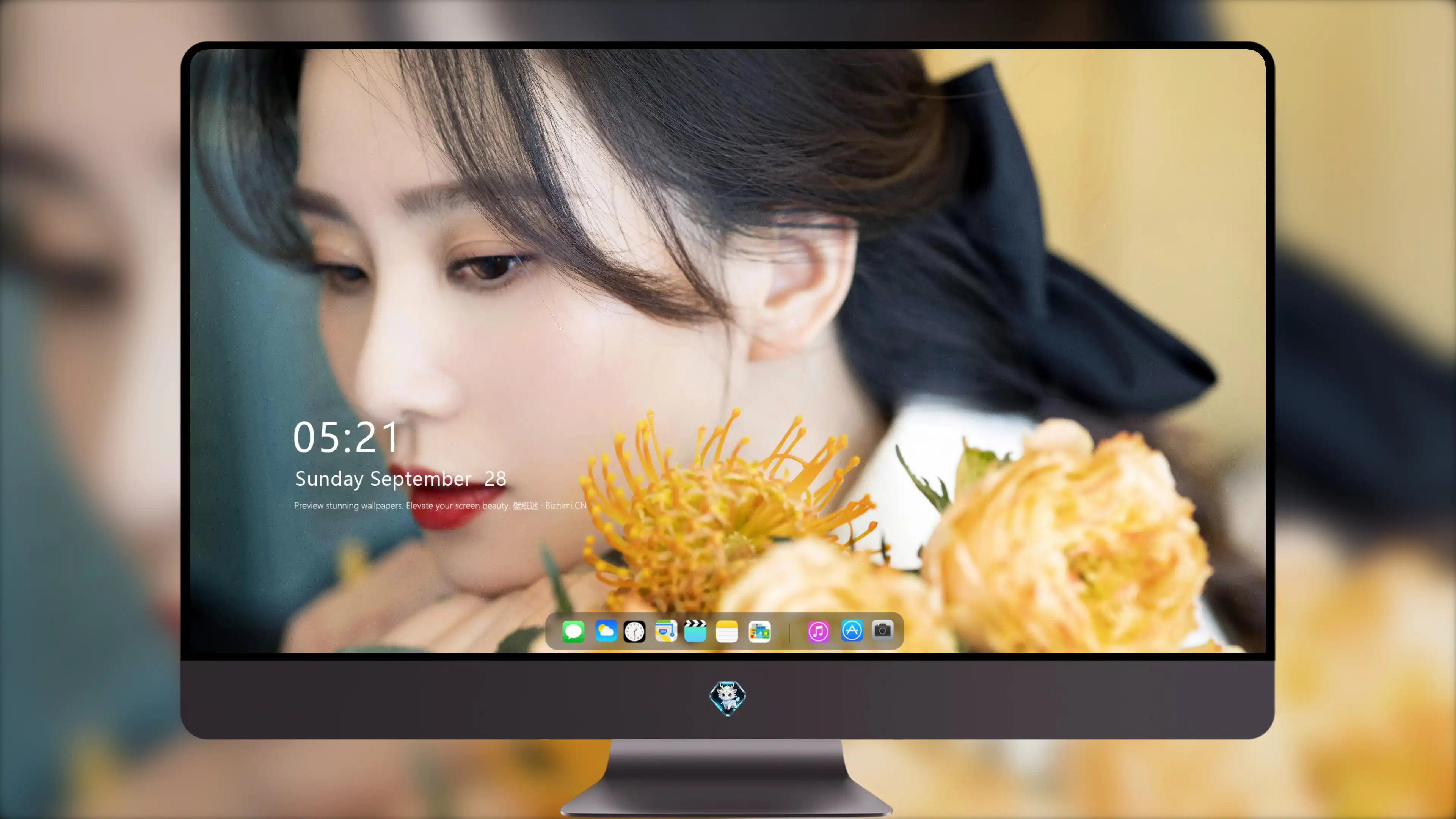Launch the Maps app from the dock
Viewport: 1456px width, 819px height.
666,631
